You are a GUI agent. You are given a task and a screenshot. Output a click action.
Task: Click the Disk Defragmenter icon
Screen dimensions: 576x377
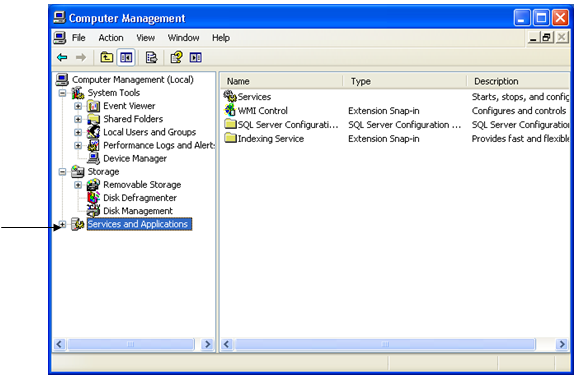point(93,198)
